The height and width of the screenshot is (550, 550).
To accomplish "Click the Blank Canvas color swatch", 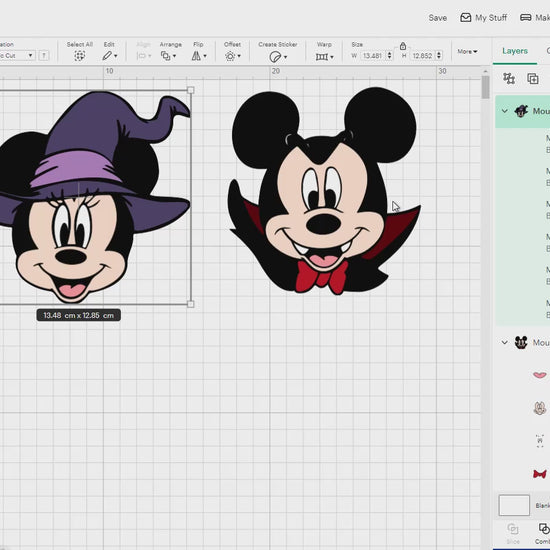I will [x=514, y=505].
